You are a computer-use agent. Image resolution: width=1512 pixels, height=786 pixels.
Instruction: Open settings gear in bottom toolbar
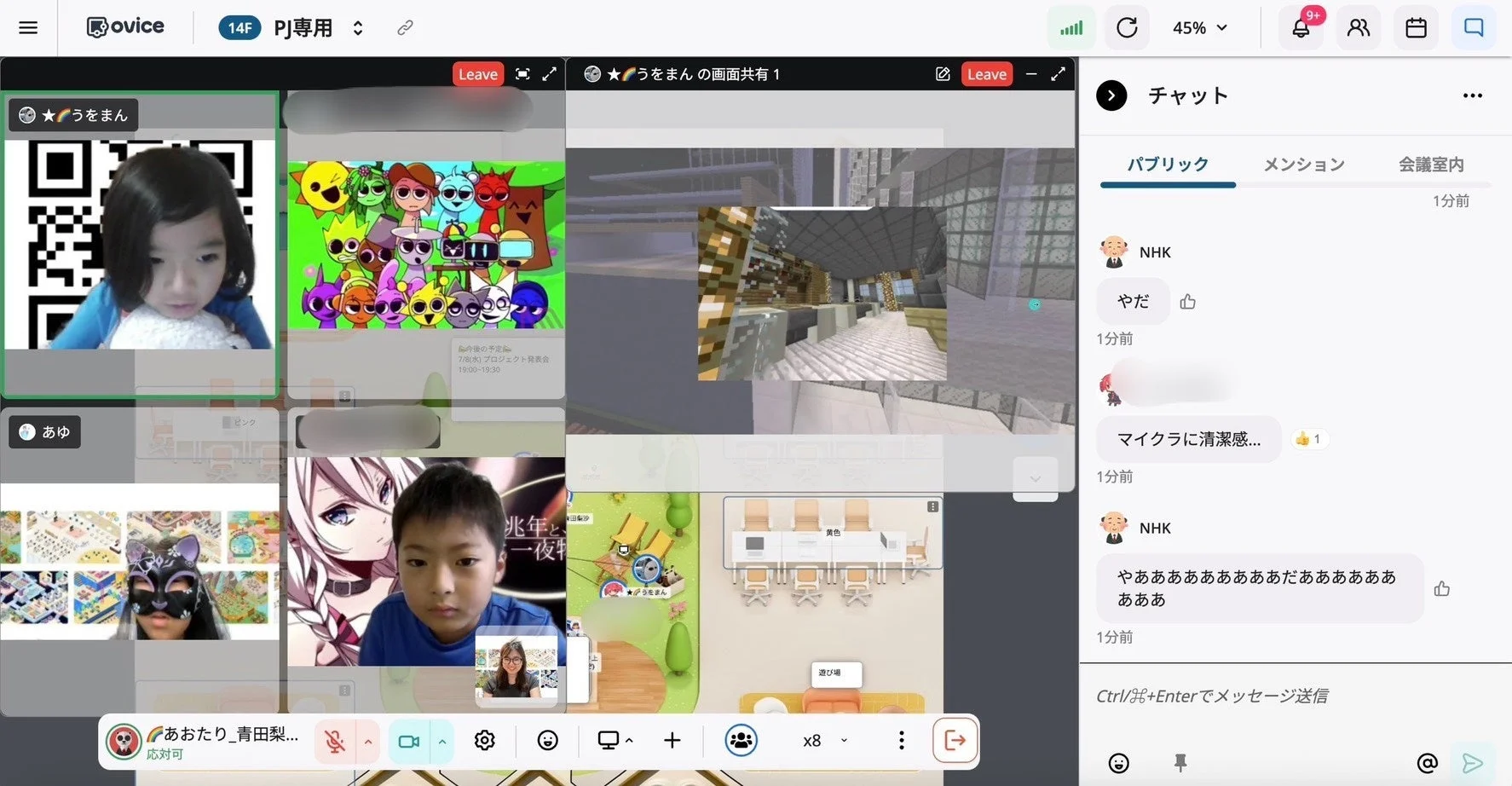pyautogui.click(x=484, y=741)
